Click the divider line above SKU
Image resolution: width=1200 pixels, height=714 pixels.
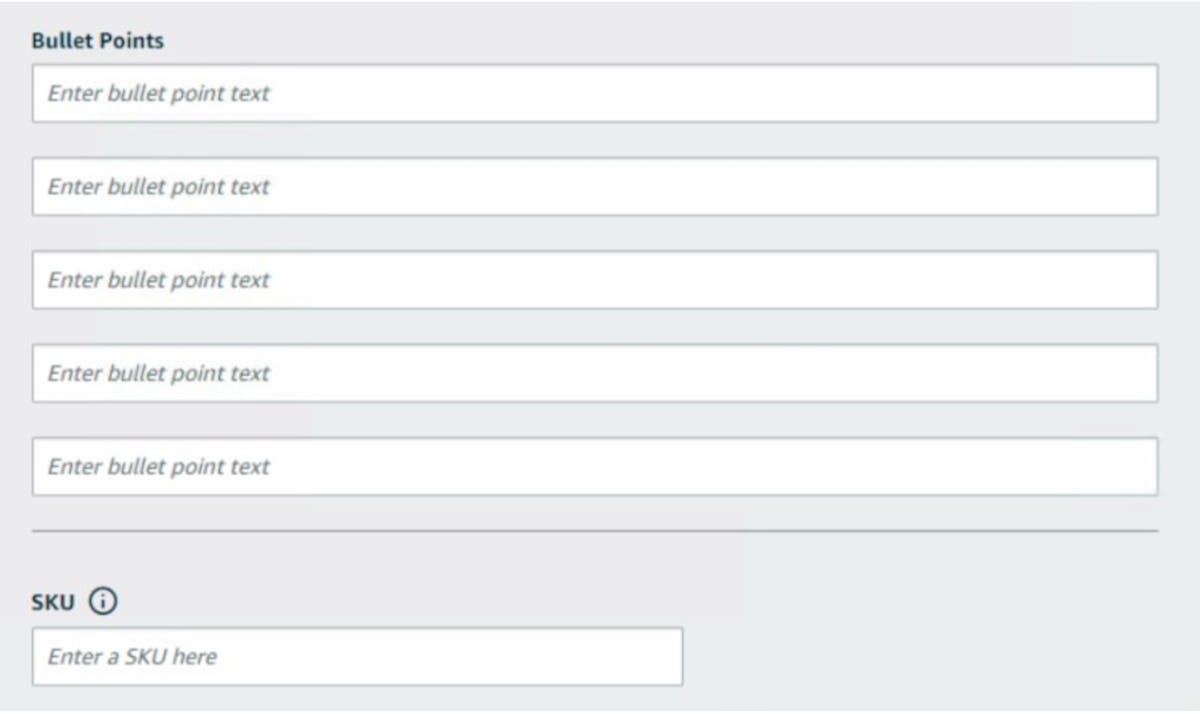click(x=595, y=531)
